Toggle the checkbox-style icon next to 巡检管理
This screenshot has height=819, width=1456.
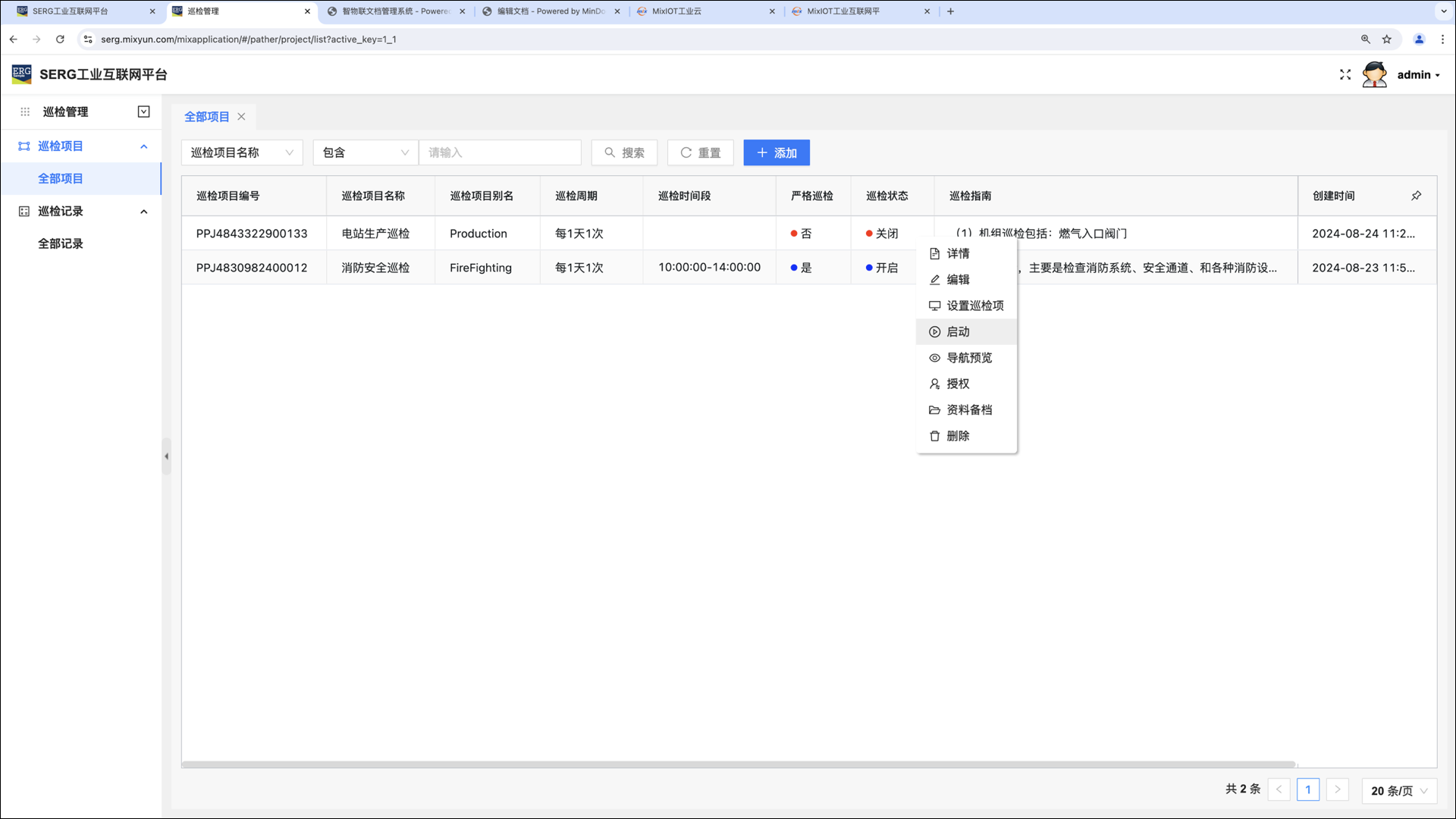click(x=143, y=111)
